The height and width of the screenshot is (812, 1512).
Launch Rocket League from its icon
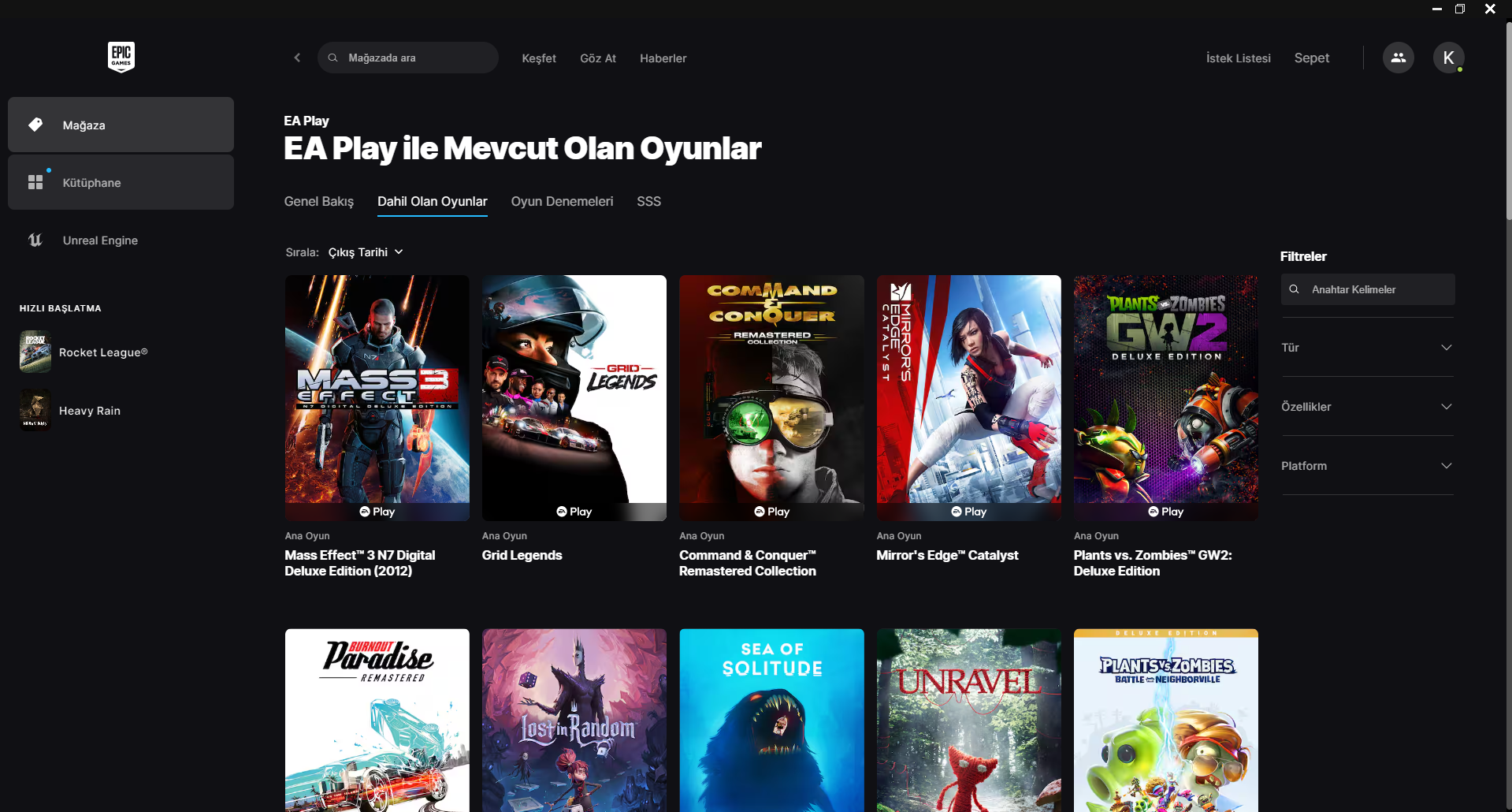coord(35,352)
